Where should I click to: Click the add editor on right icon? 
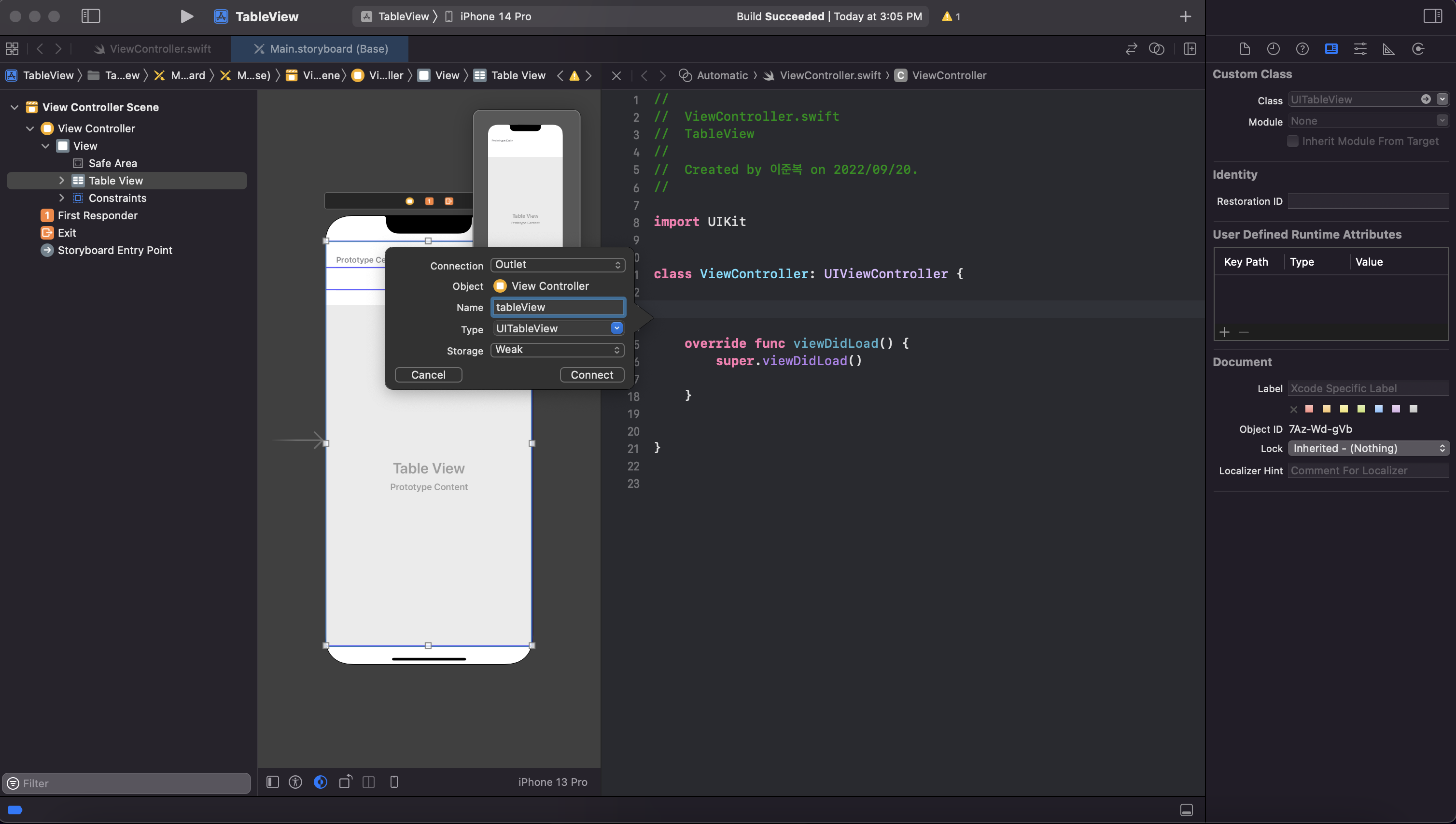point(1190,49)
